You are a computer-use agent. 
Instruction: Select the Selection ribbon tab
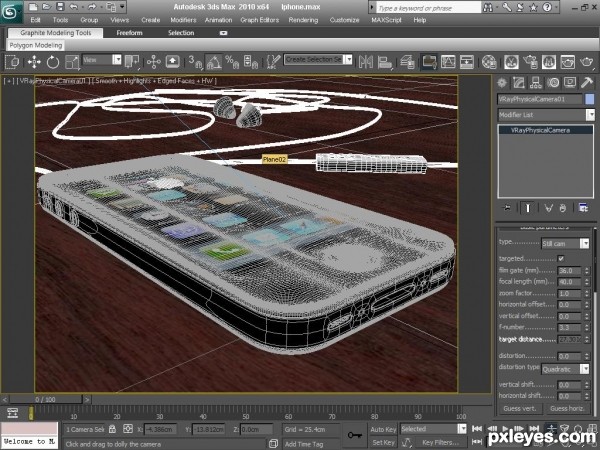[181, 33]
